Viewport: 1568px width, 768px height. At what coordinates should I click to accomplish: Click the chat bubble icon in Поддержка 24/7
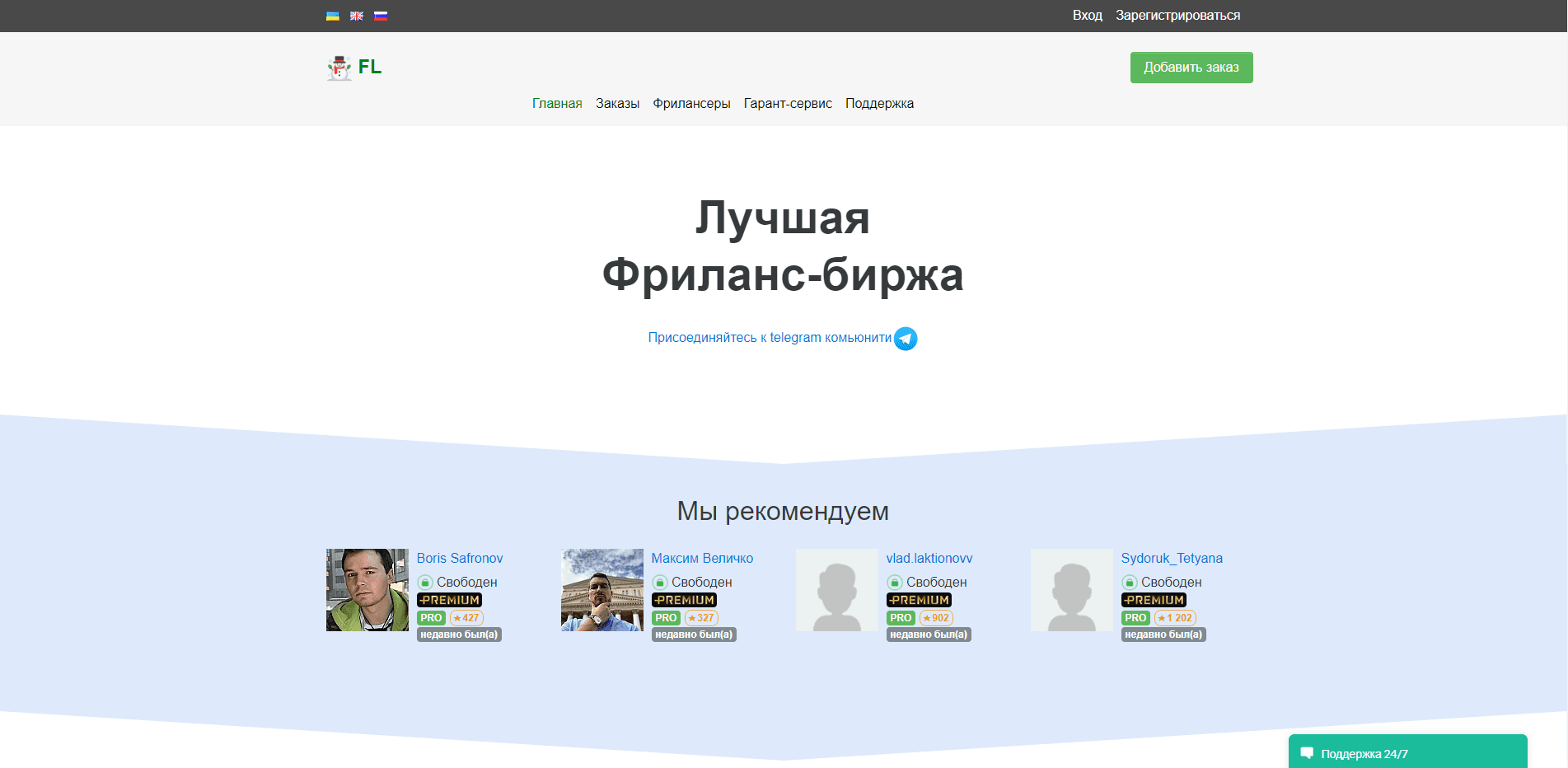click(1308, 752)
